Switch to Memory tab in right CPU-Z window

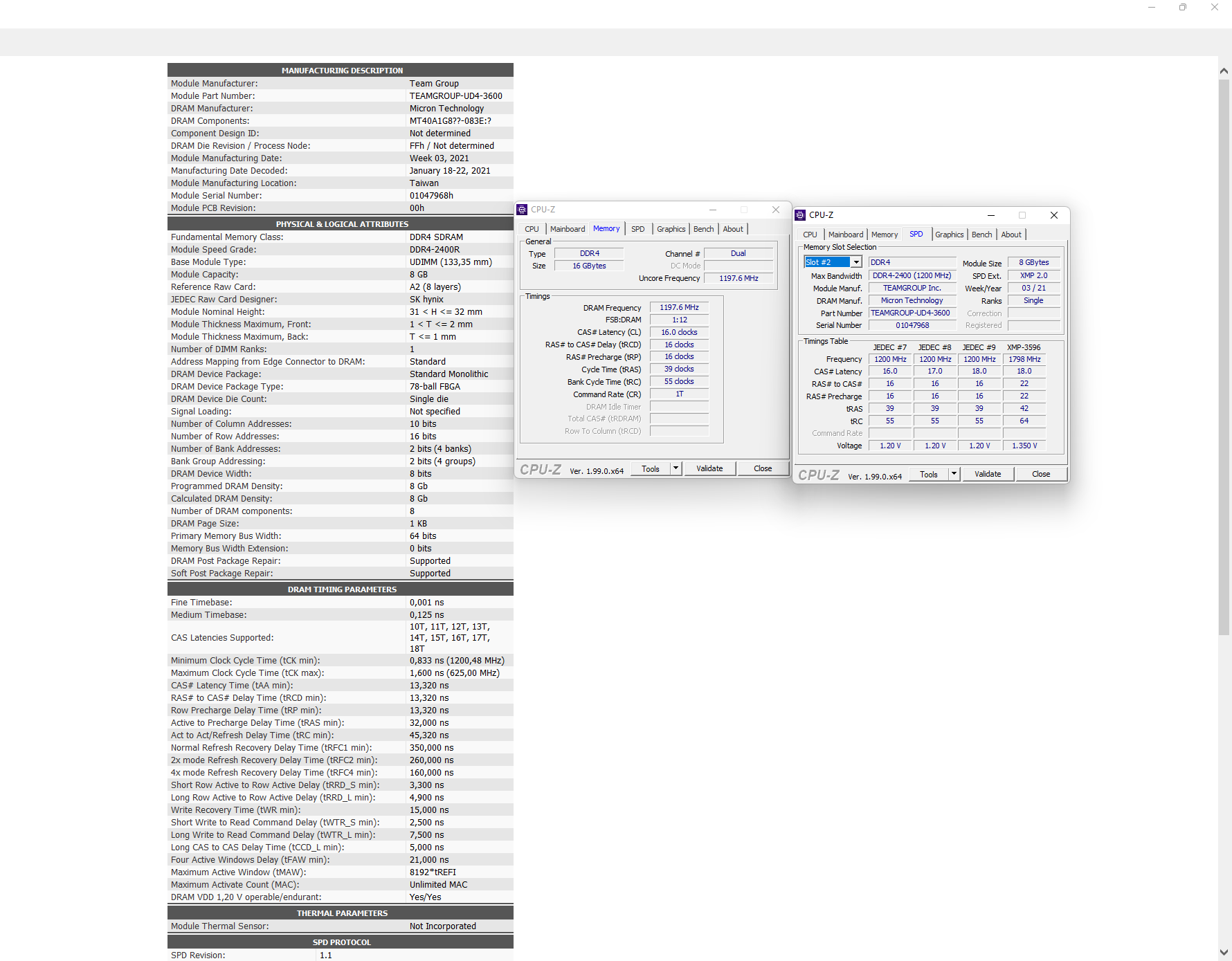(885, 235)
